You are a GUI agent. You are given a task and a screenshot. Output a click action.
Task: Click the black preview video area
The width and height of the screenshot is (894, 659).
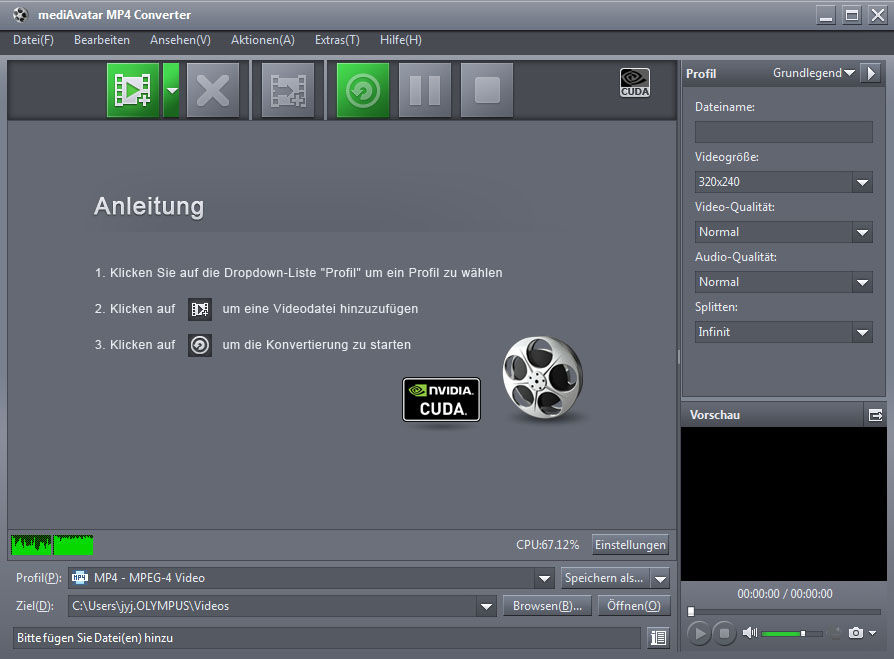click(783, 504)
